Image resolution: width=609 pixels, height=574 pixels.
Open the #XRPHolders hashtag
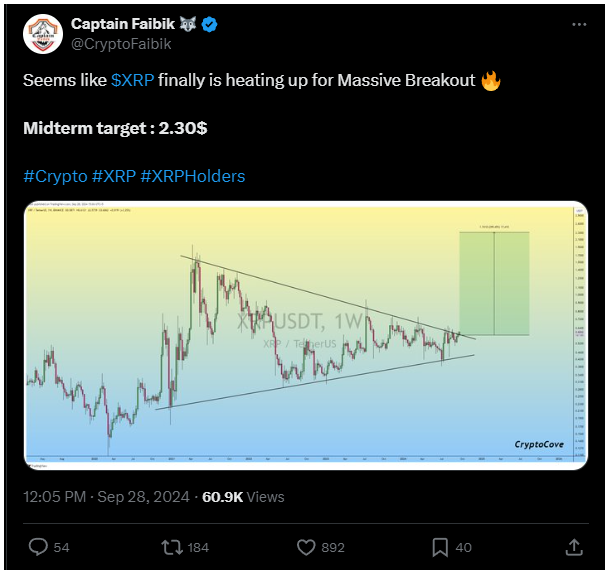pyautogui.click(x=193, y=176)
